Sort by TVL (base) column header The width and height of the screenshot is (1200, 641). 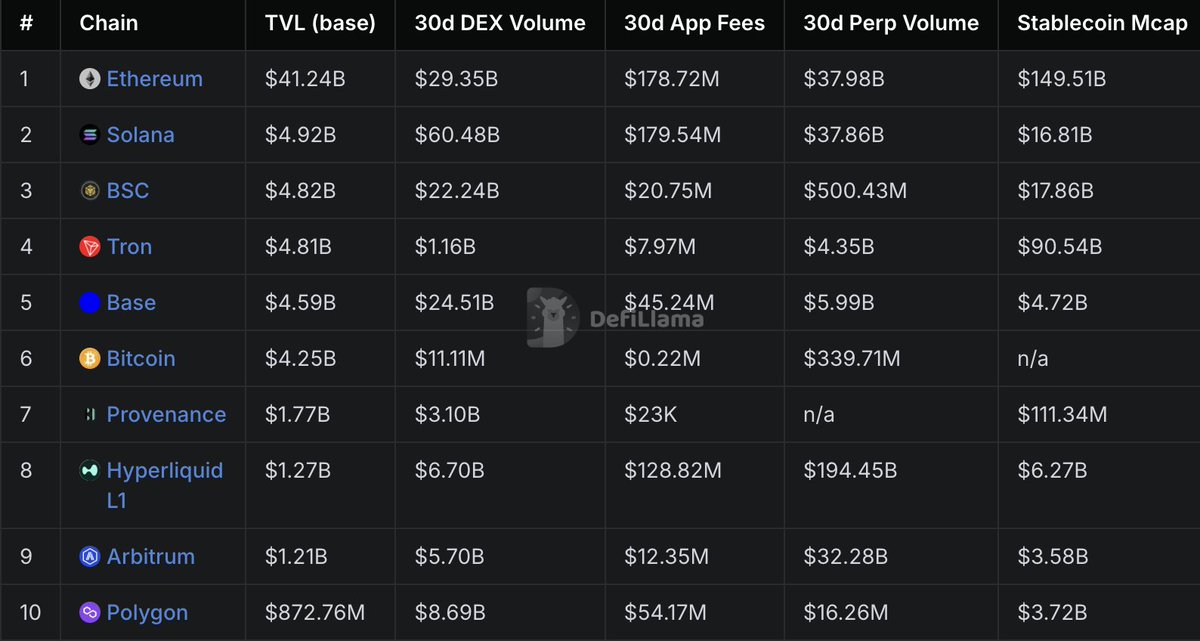tap(320, 24)
